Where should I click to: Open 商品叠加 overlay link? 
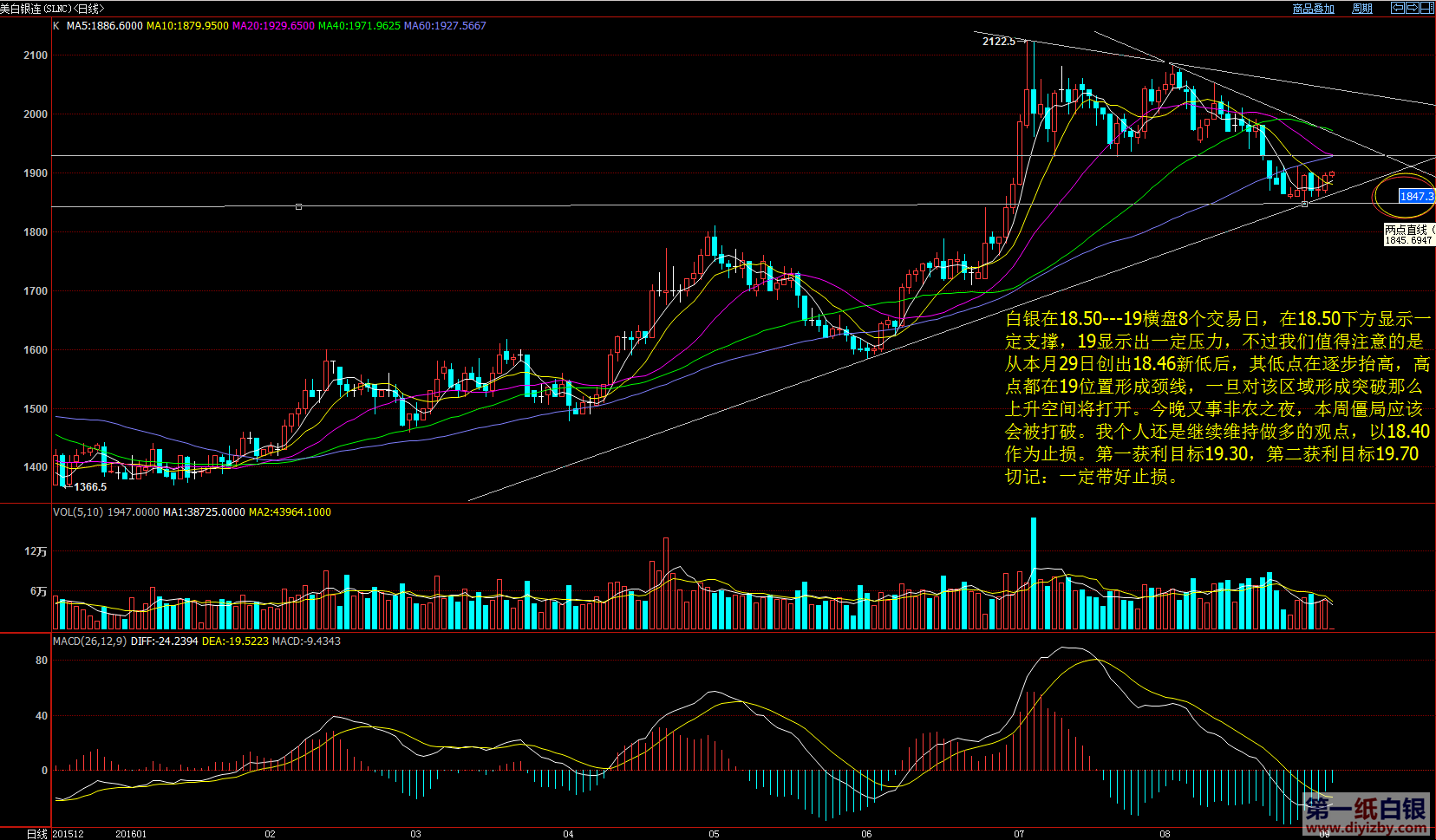click(1313, 9)
